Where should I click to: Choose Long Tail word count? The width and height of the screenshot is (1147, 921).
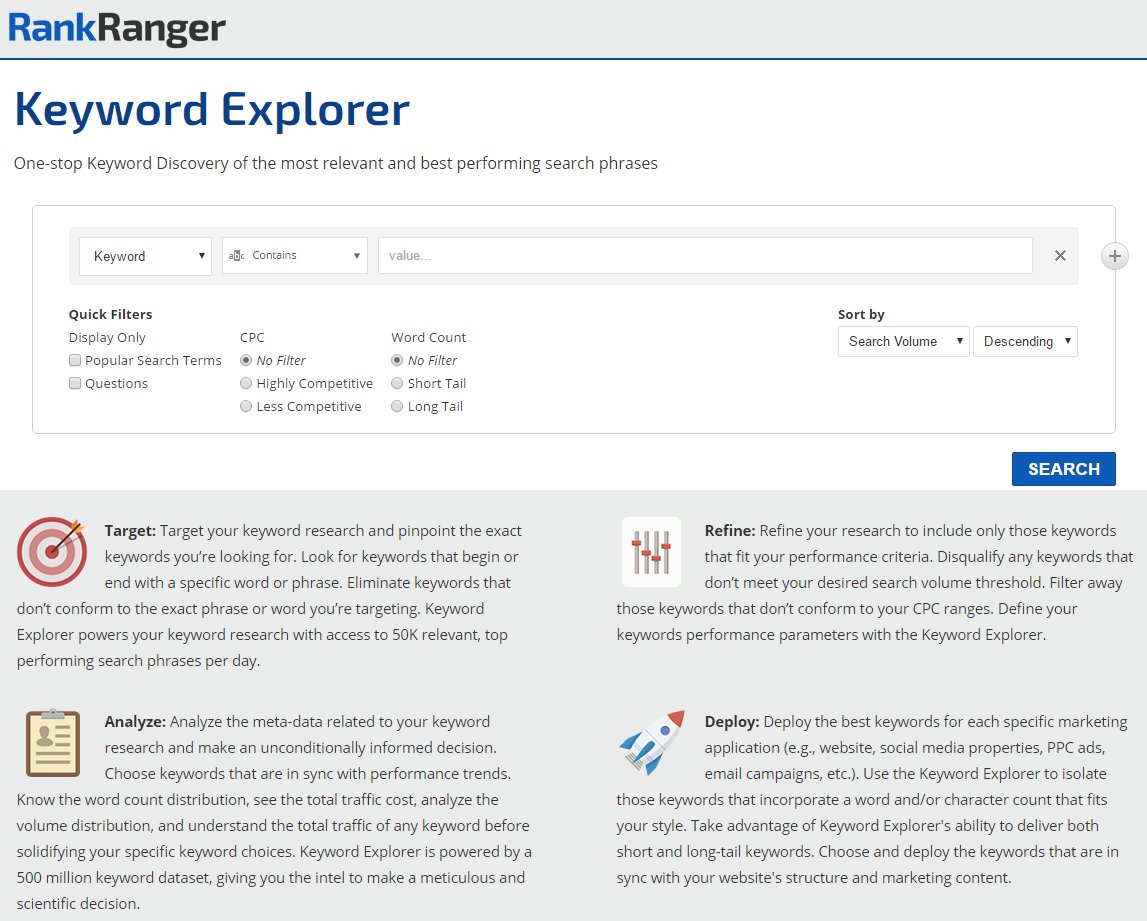coord(397,407)
